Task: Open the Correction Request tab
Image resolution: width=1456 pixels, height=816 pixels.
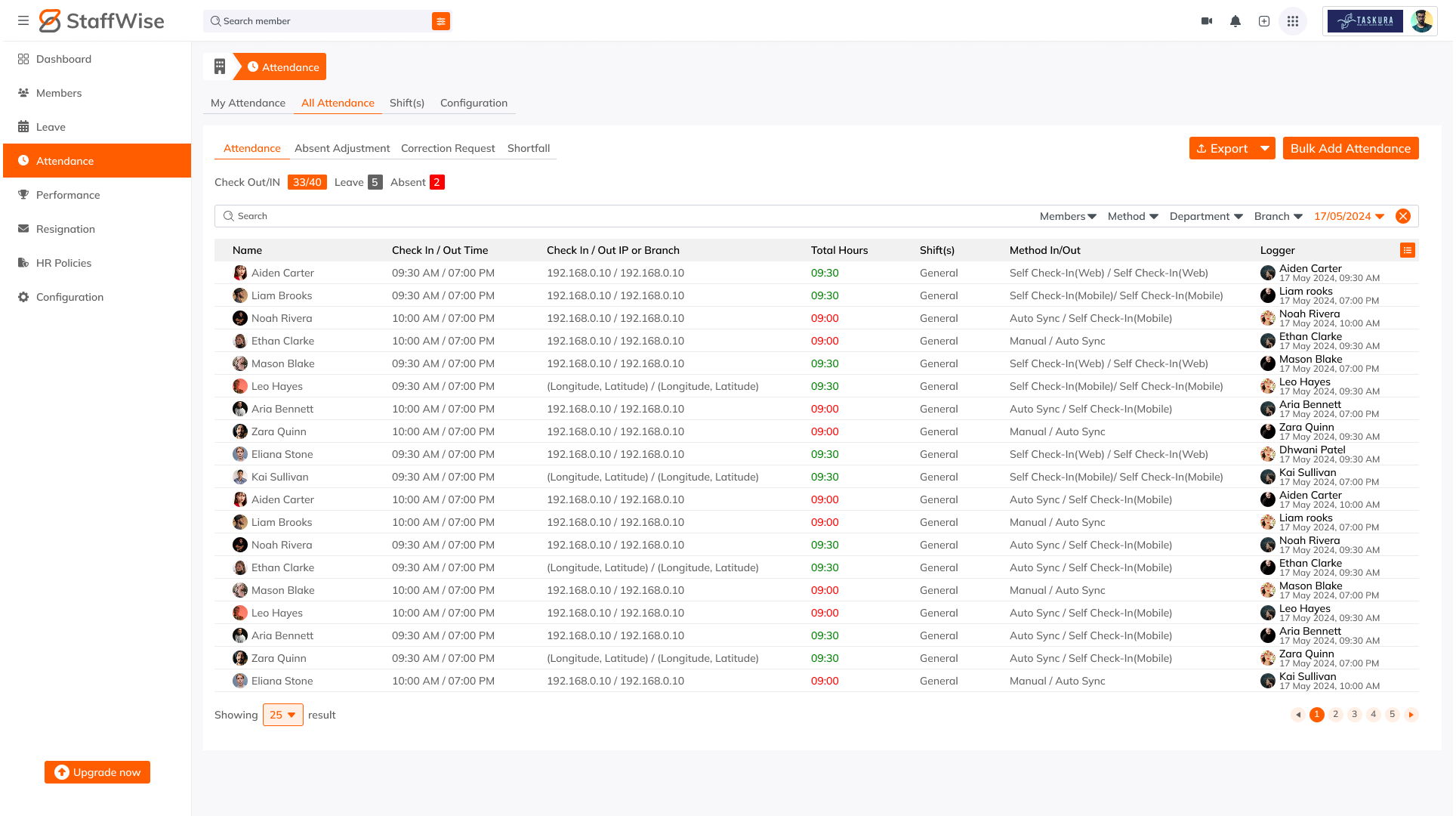Action: (448, 148)
